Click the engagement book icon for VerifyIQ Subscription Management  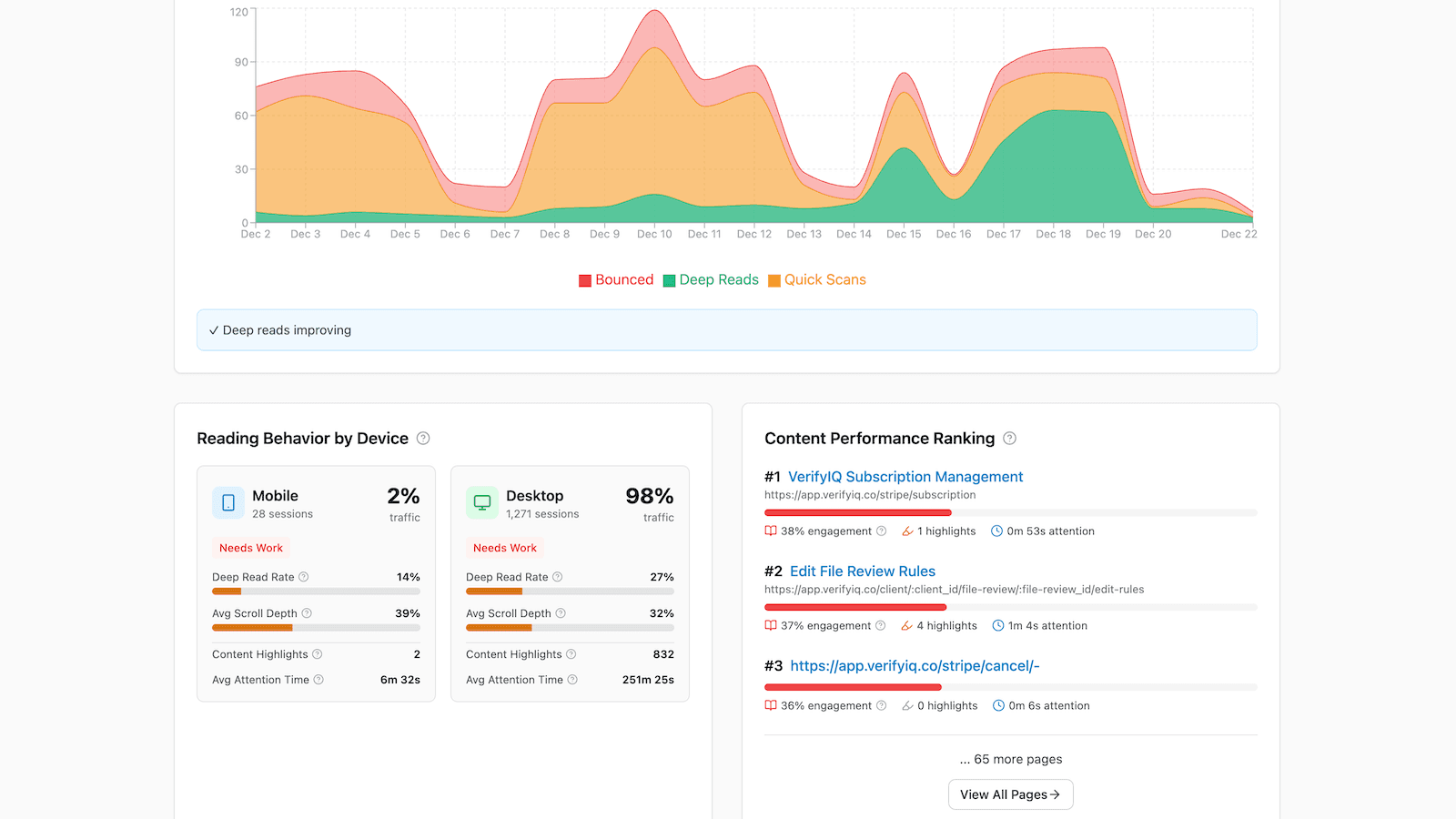[x=771, y=531]
